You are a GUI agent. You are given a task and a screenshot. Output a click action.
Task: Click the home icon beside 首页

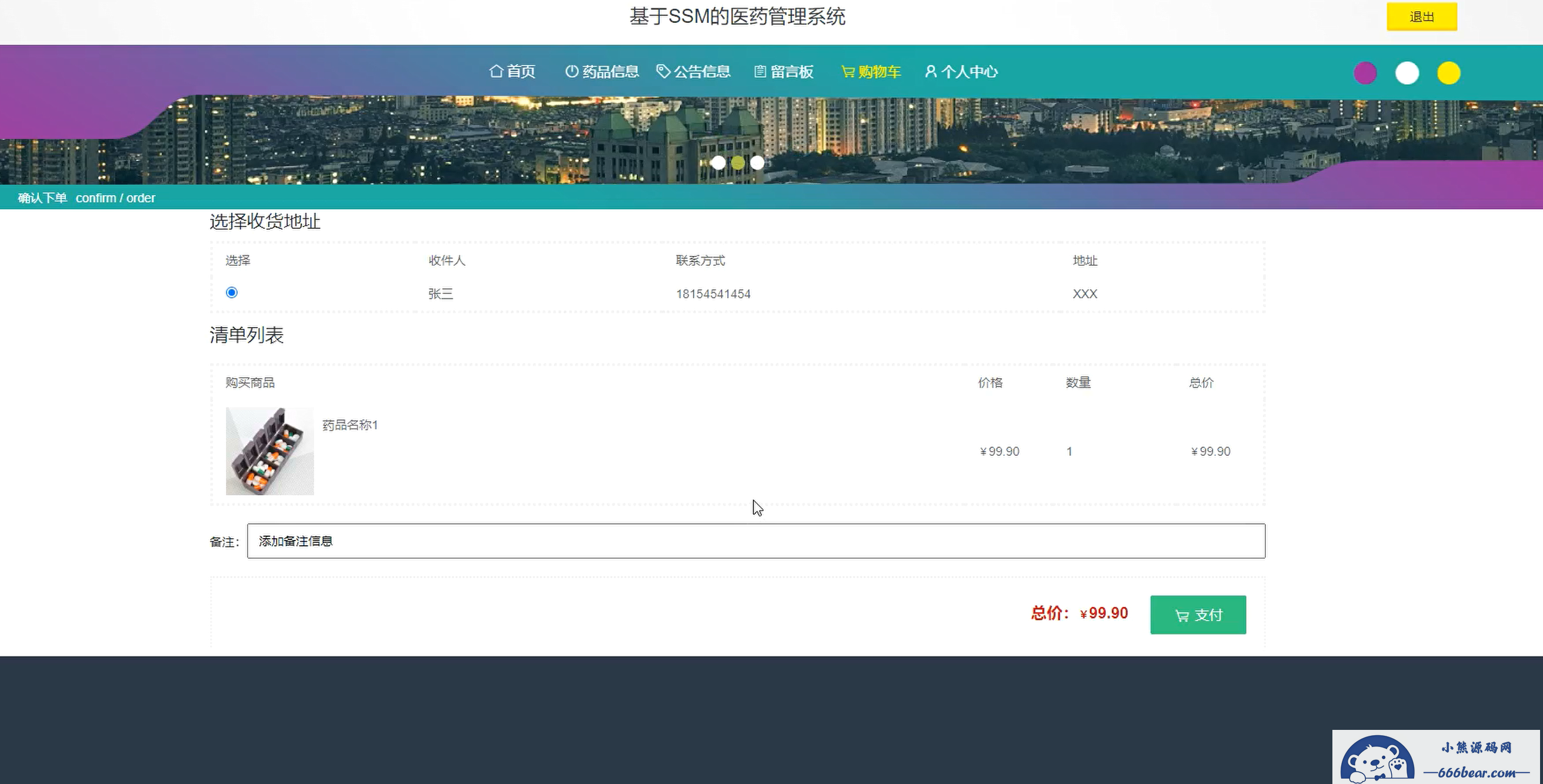coord(496,71)
